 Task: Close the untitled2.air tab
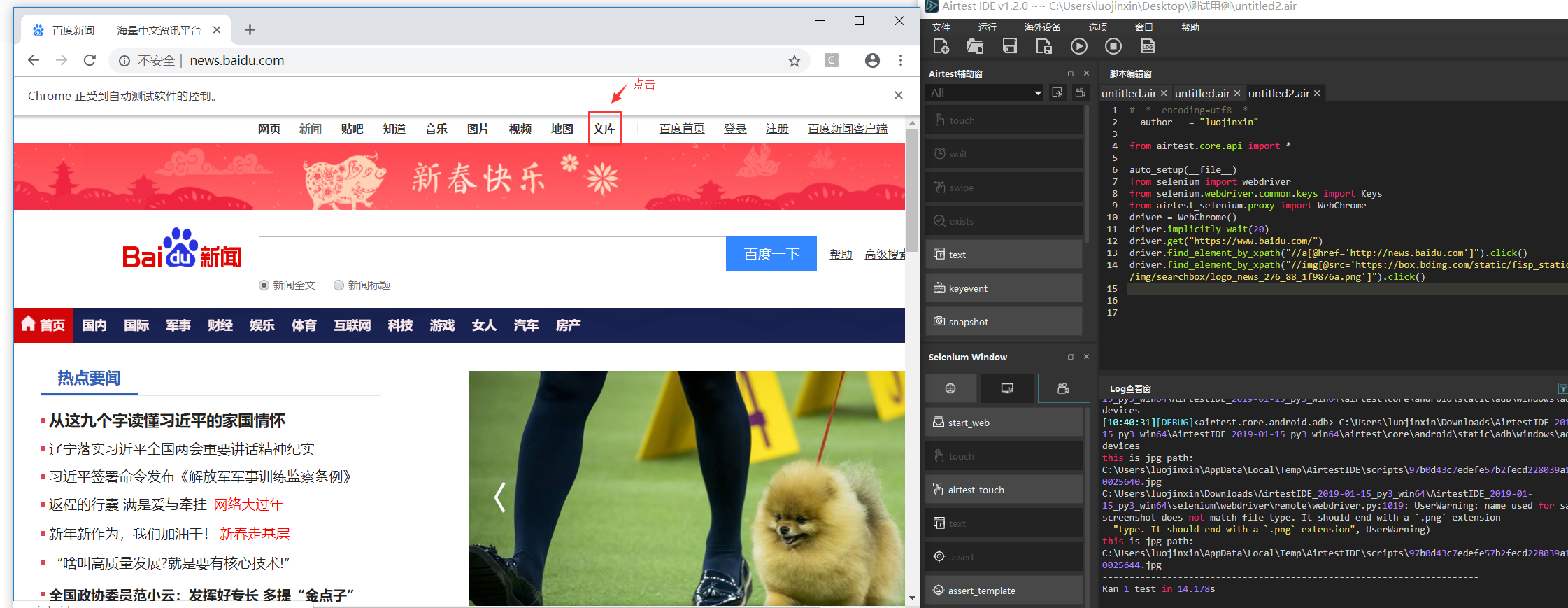[x=1317, y=93]
